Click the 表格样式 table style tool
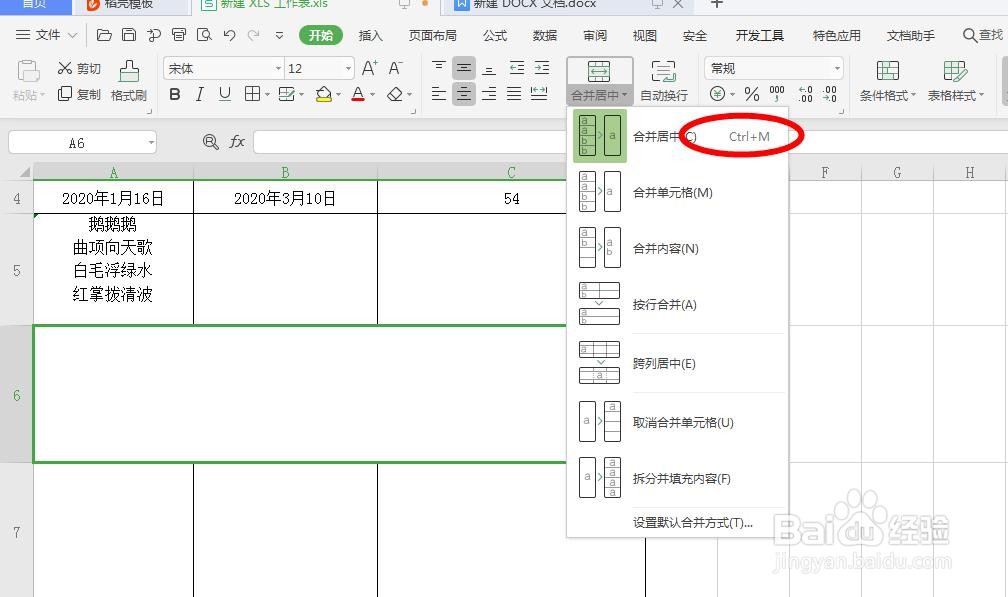 tap(953, 82)
